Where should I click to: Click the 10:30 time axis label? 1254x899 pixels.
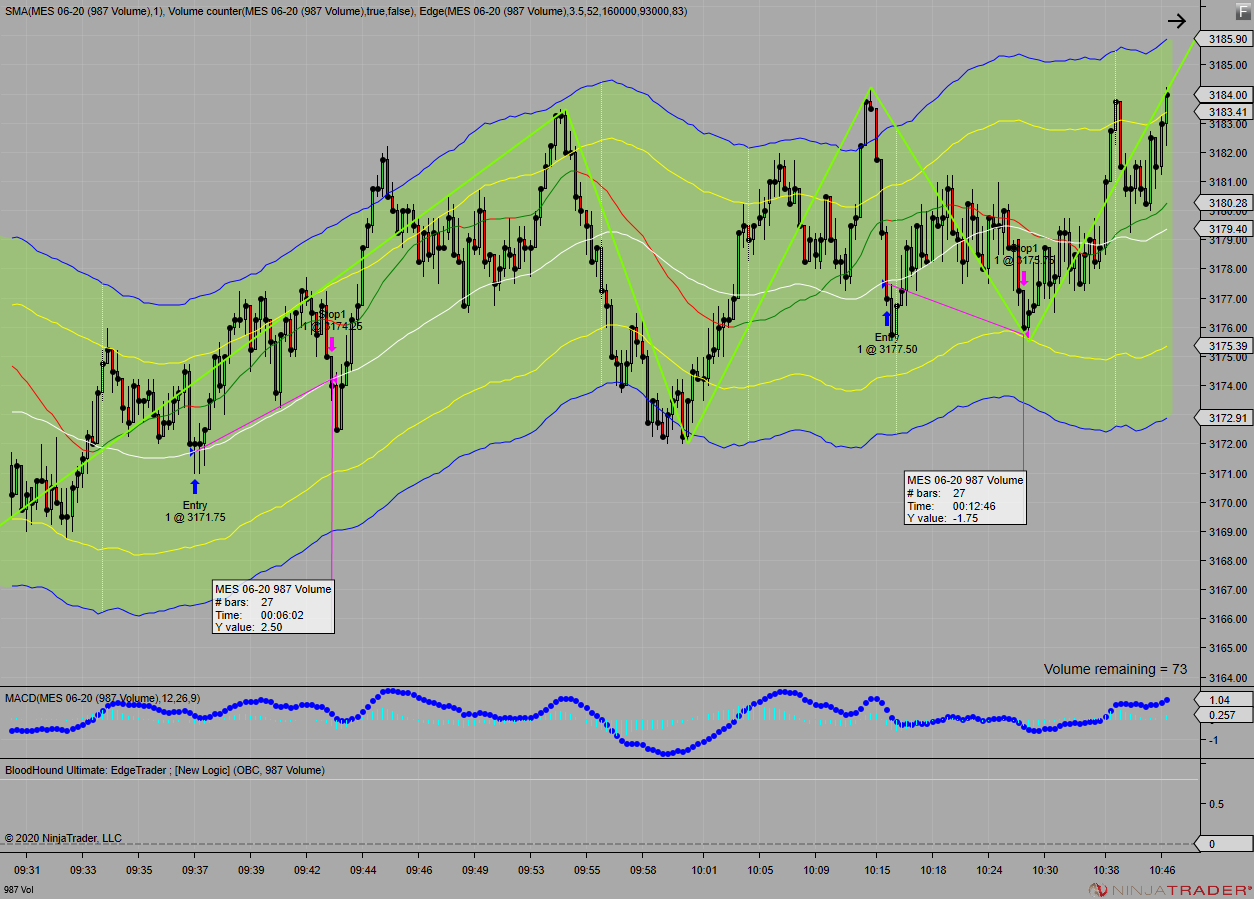(1045, 871)
